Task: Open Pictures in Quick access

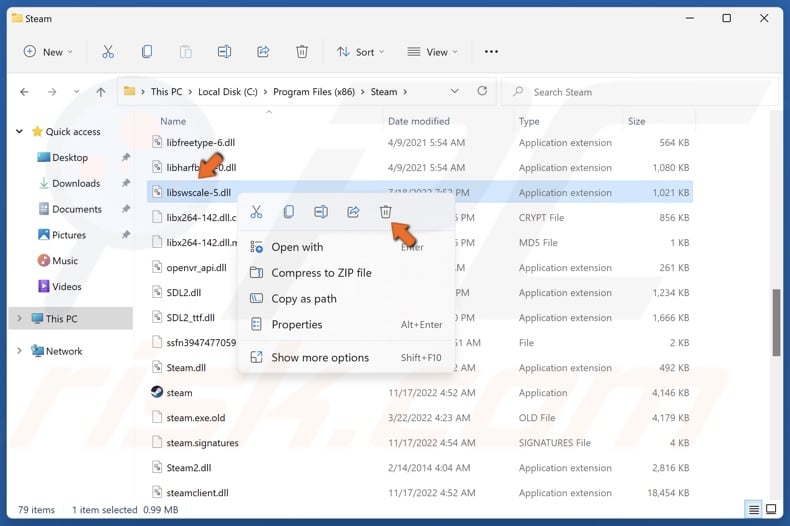Action: click(x=69, y=234)
